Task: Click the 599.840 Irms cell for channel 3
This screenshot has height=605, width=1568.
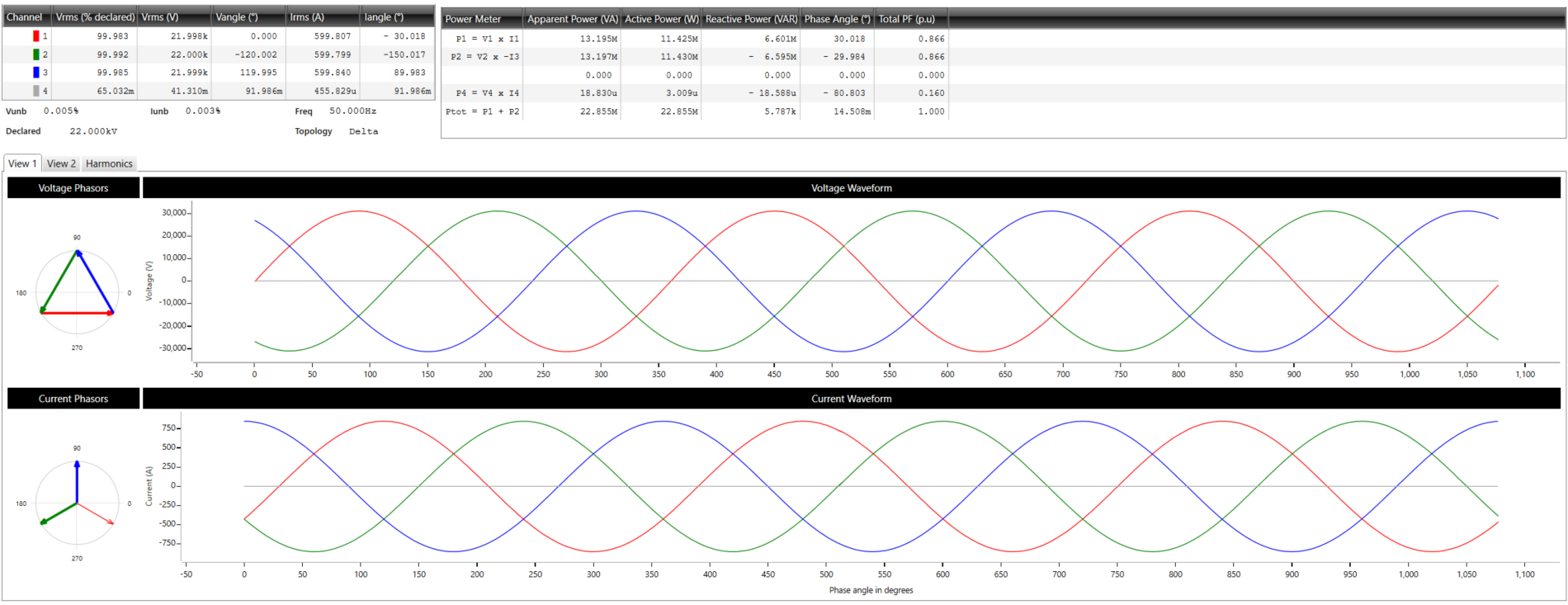Action: (x=323, y=73)
